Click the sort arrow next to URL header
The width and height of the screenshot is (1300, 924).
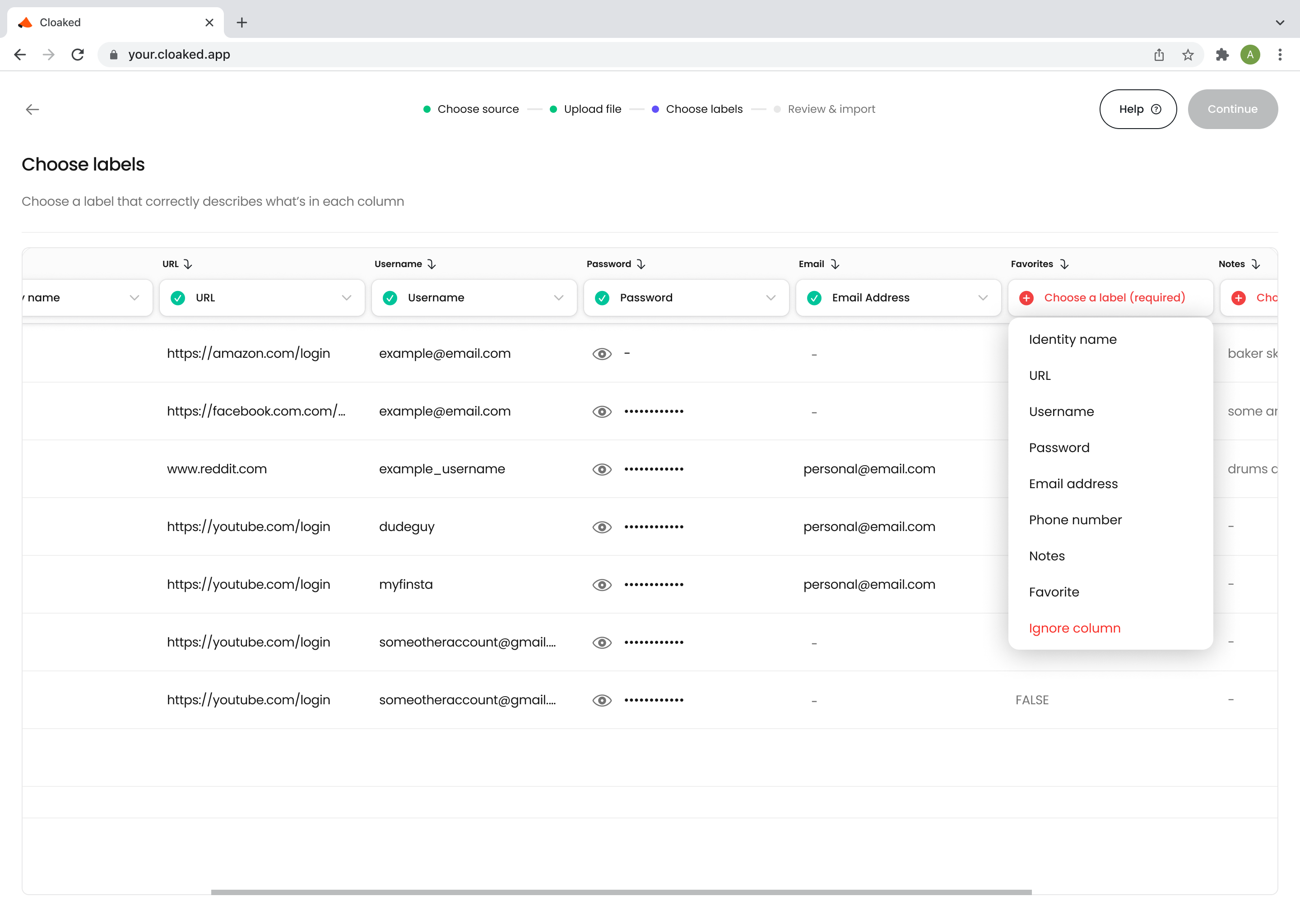188,264
